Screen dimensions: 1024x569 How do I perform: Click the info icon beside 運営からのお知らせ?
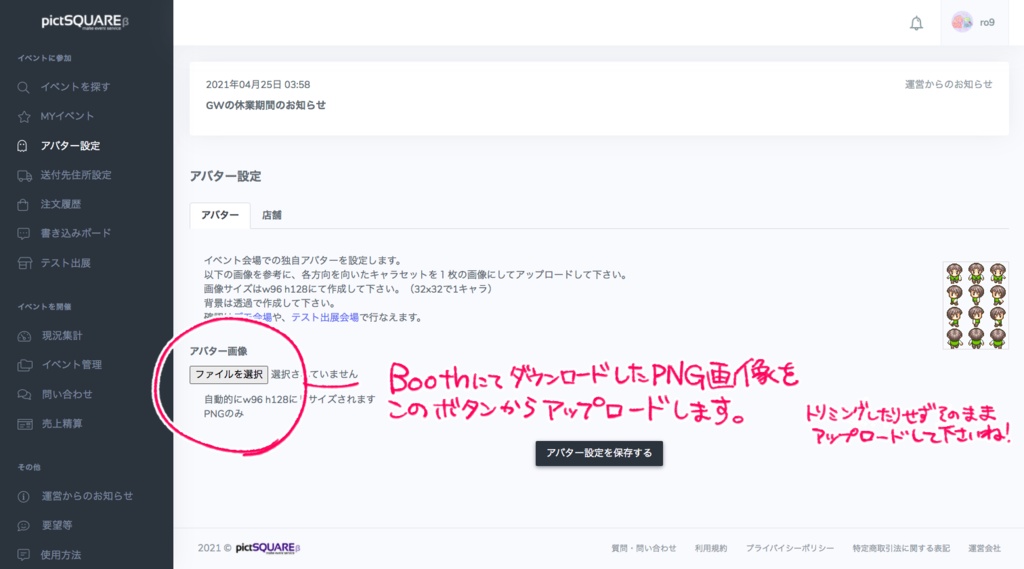[24, 496]
